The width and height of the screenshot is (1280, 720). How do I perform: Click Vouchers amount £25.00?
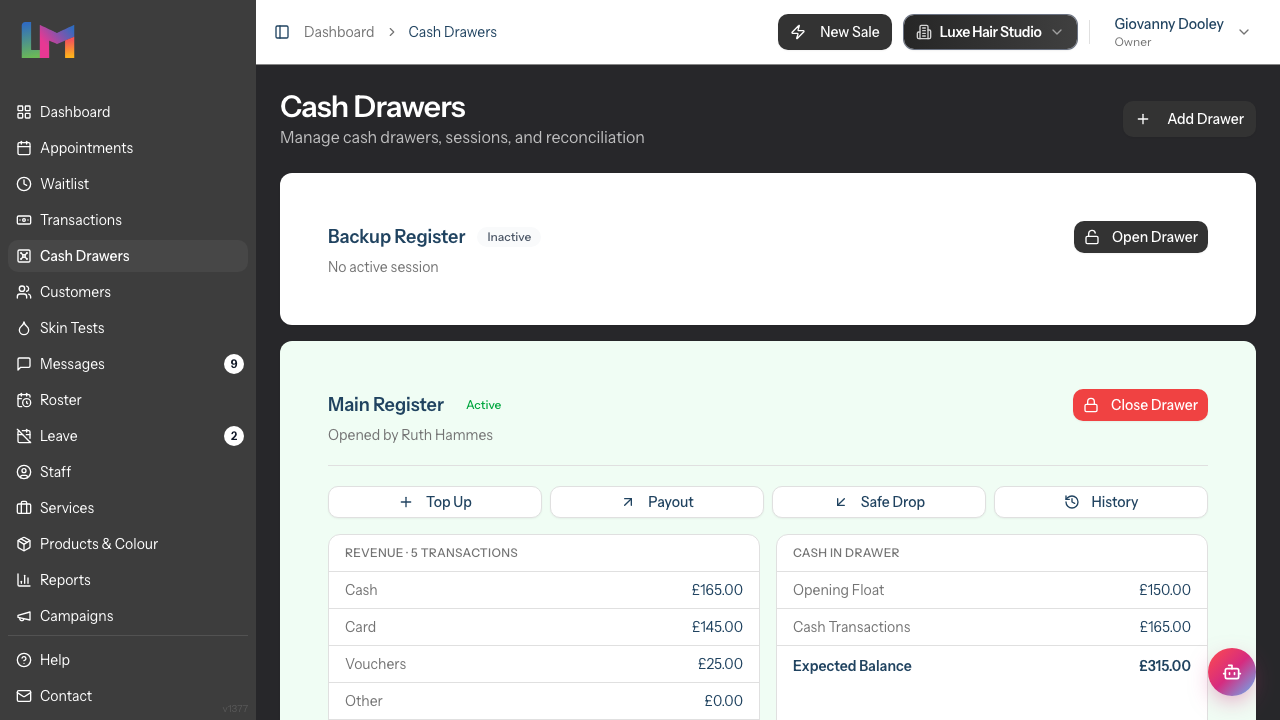720,664
